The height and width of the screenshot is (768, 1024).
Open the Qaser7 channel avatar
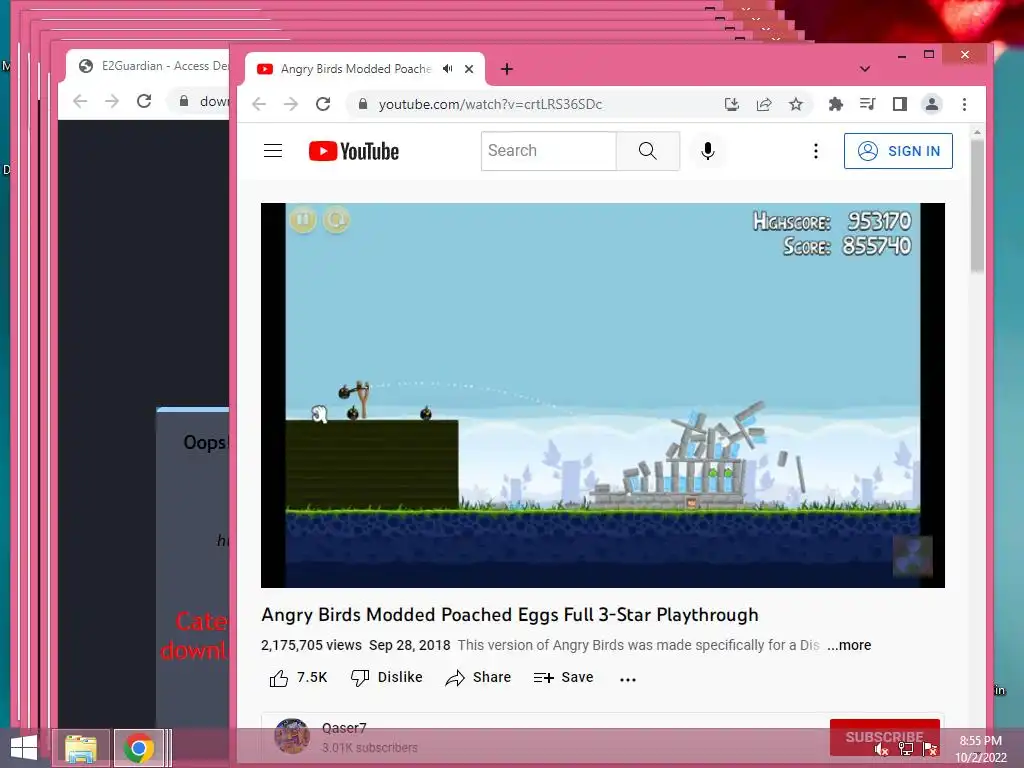coord(292,736)
